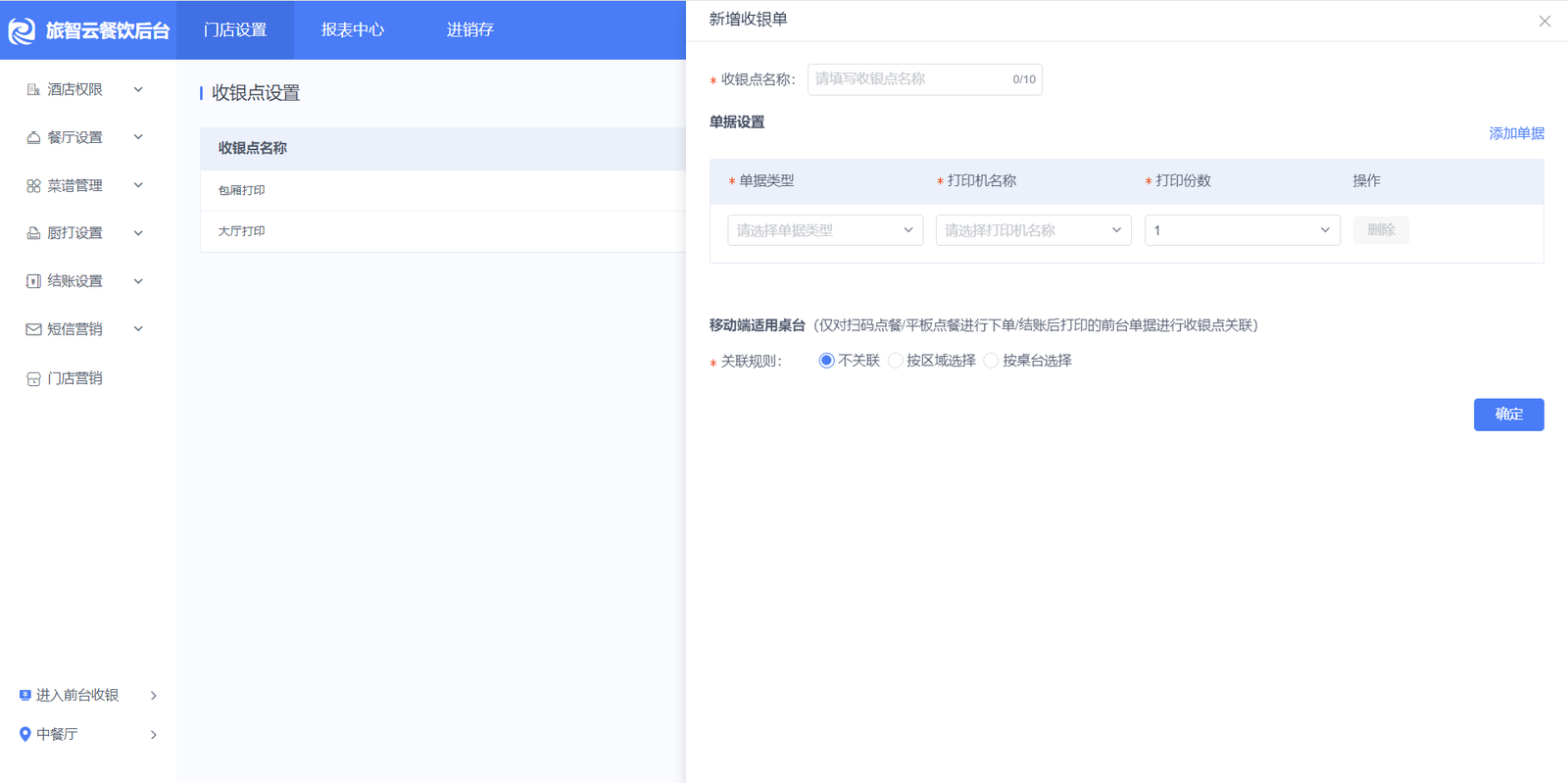1568x783 pixels.
Task: Click the 中餐厅 location pin icon
Action: point(25,734)
